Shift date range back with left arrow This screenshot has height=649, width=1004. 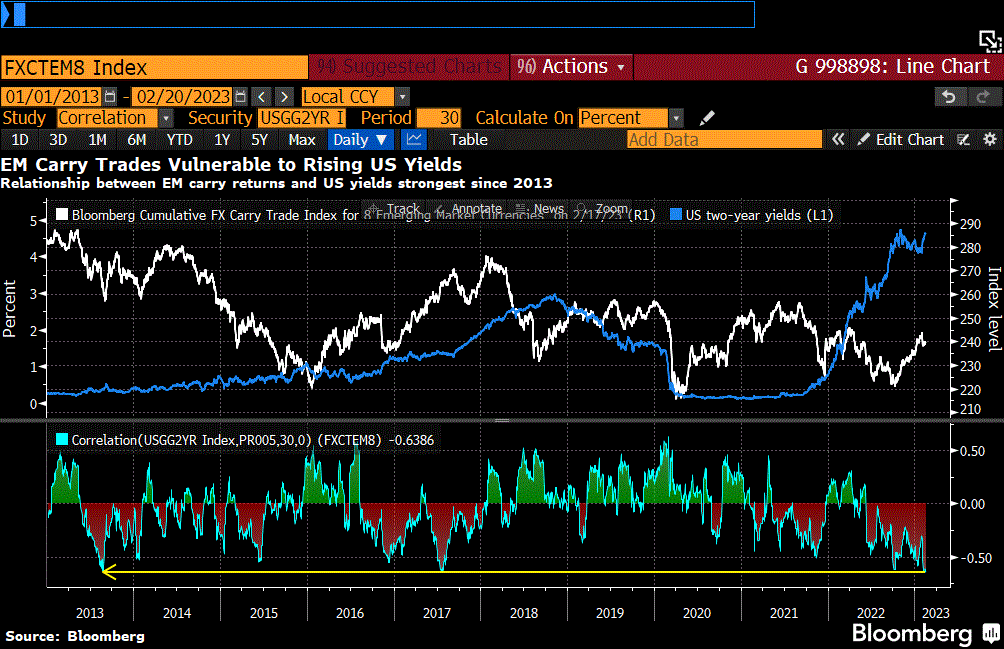click(261, 97)
